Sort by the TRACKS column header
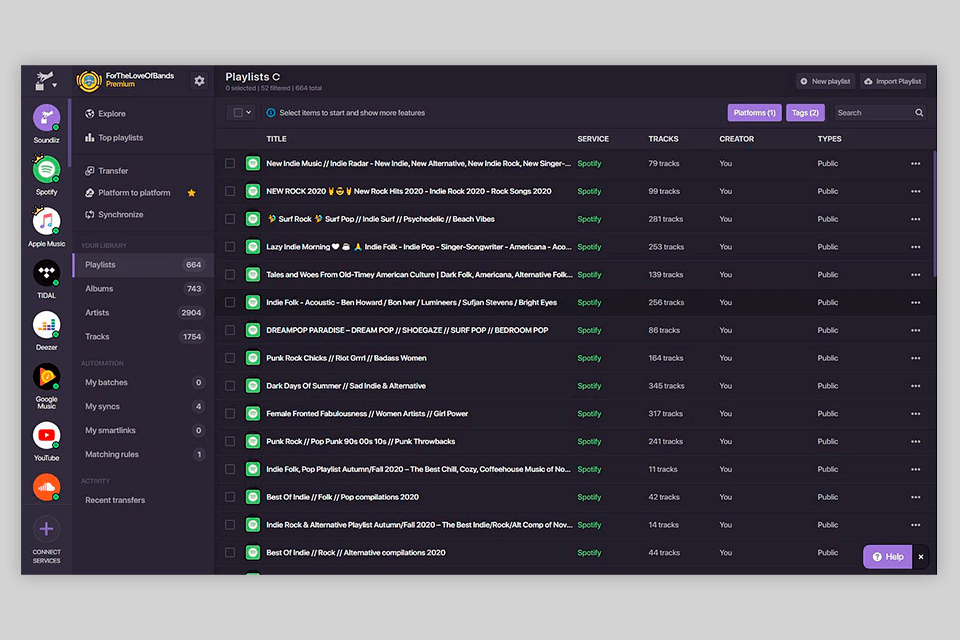Screen dimensions: 960x640 663,139
